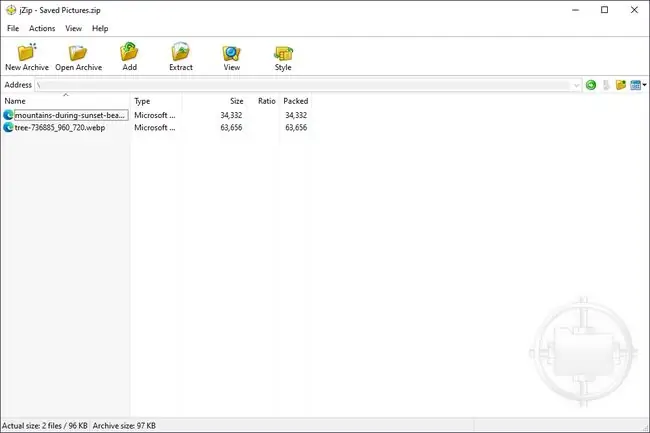Click the Archive size 97 KB status text
The image size is (650, 433).
(x=124, y=426)
